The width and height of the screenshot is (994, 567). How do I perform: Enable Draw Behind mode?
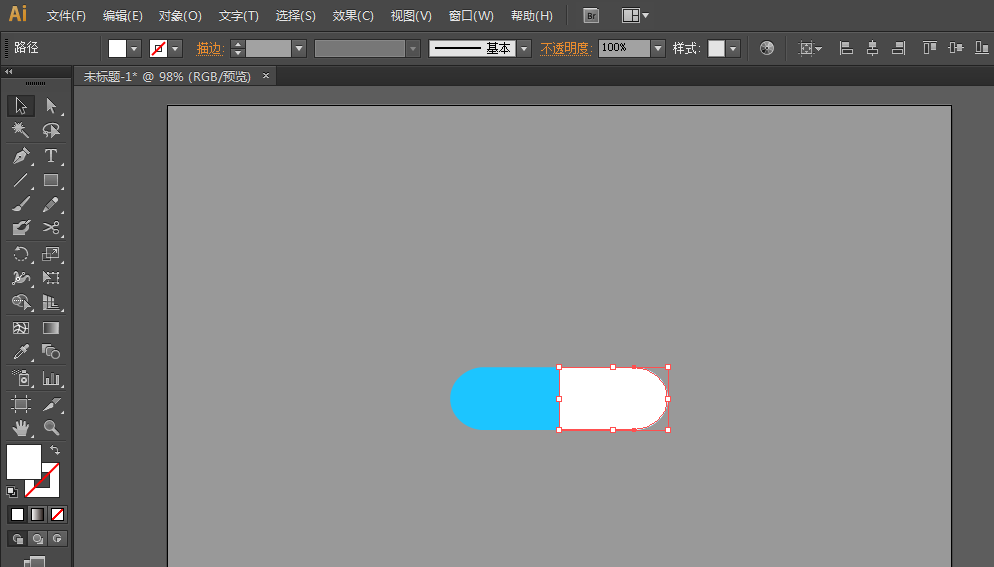click(x=37, y=538)
